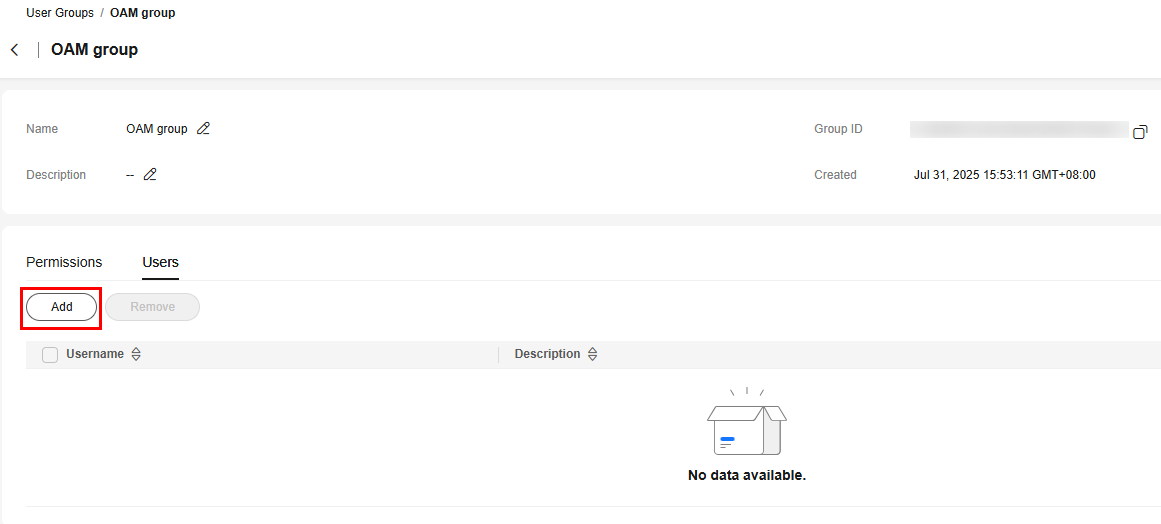Open the User Groups breadcrumb link
1161x524 pixels.
tap(60, 13)
